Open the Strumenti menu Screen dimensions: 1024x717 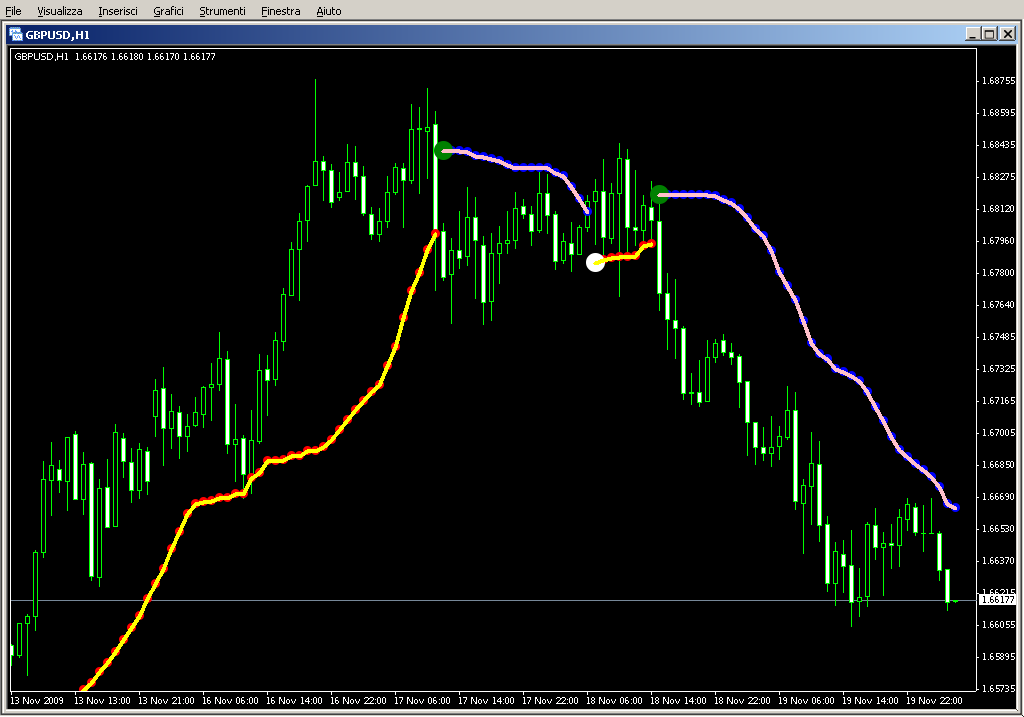(222, 11)
